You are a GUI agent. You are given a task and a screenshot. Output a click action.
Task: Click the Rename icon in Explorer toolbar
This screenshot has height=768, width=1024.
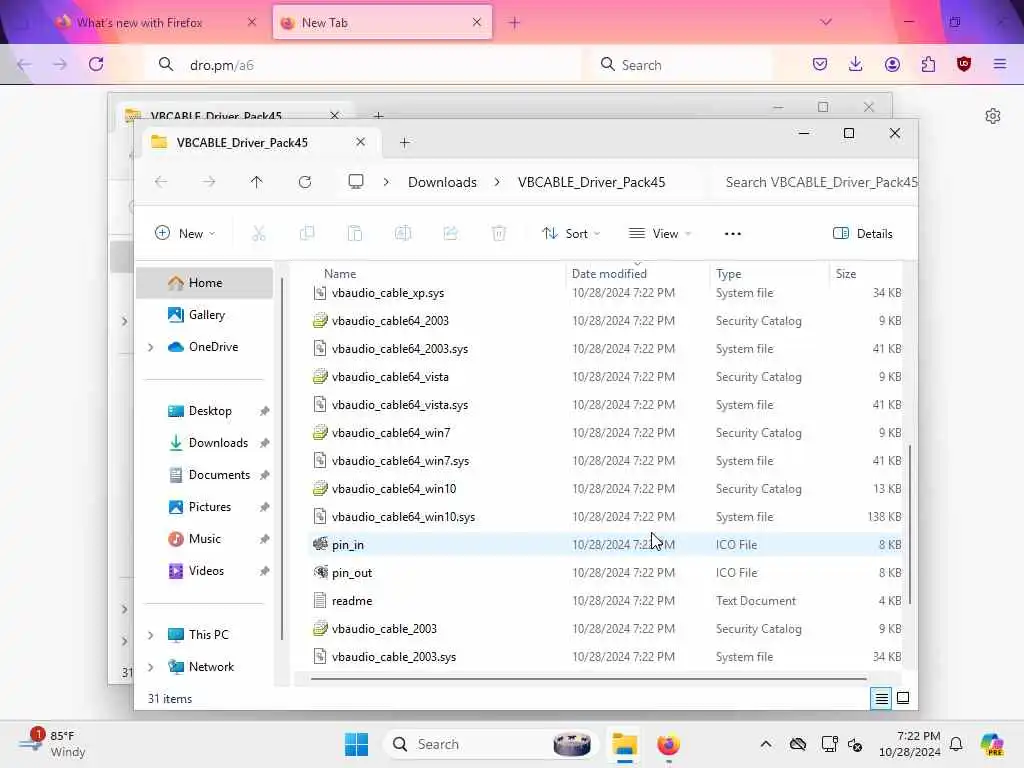[403, 233]
